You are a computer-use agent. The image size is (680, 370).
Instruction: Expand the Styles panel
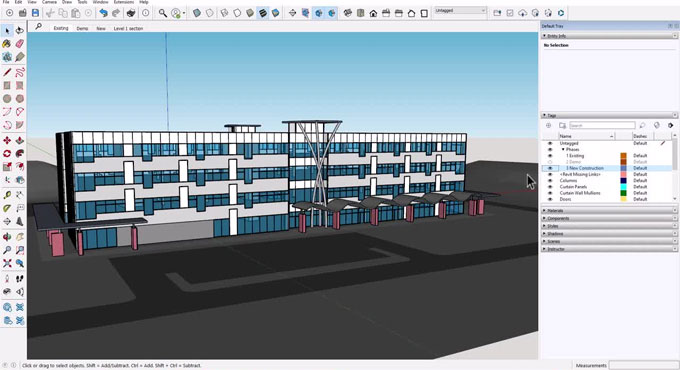(x=609, y=226)
